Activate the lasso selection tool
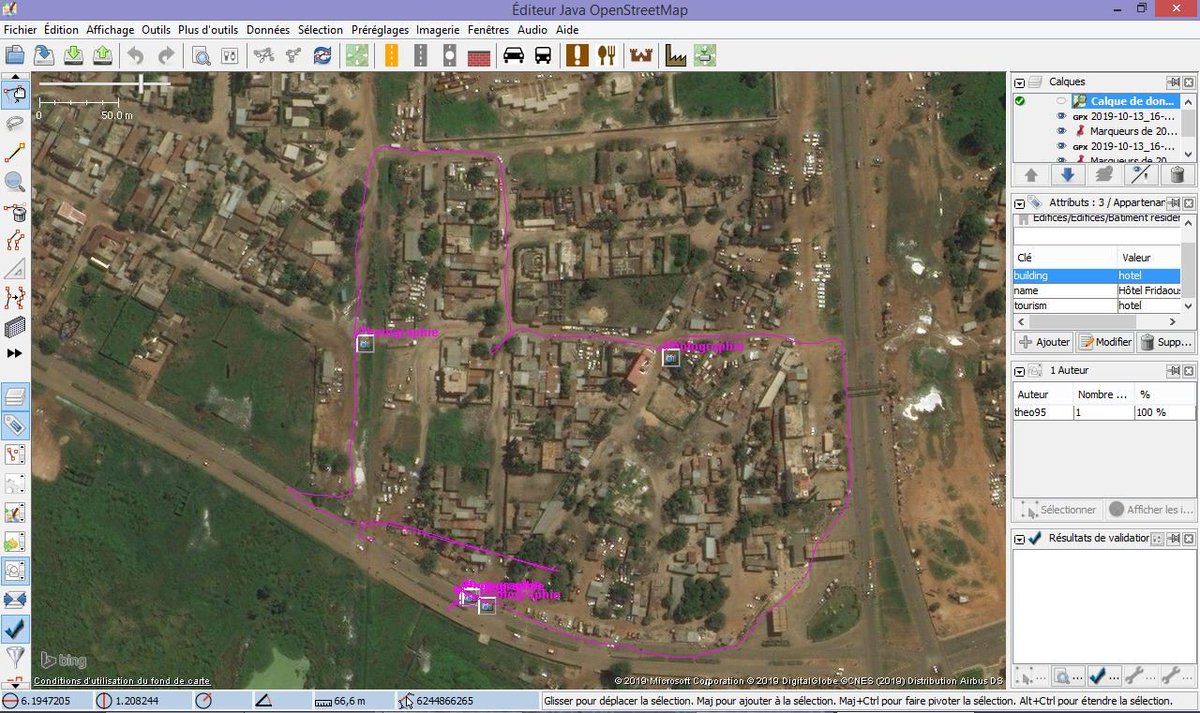 coord(16,123)
